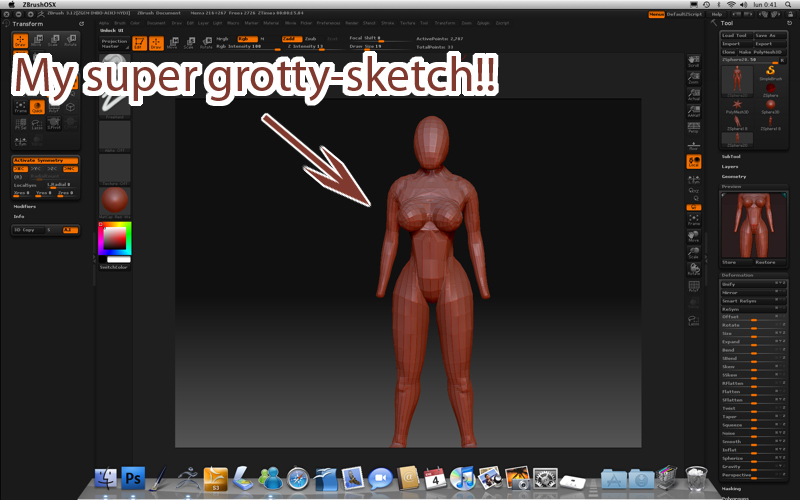
Task: Toggle Y axis symmetry button
Action: pos(36,169)
